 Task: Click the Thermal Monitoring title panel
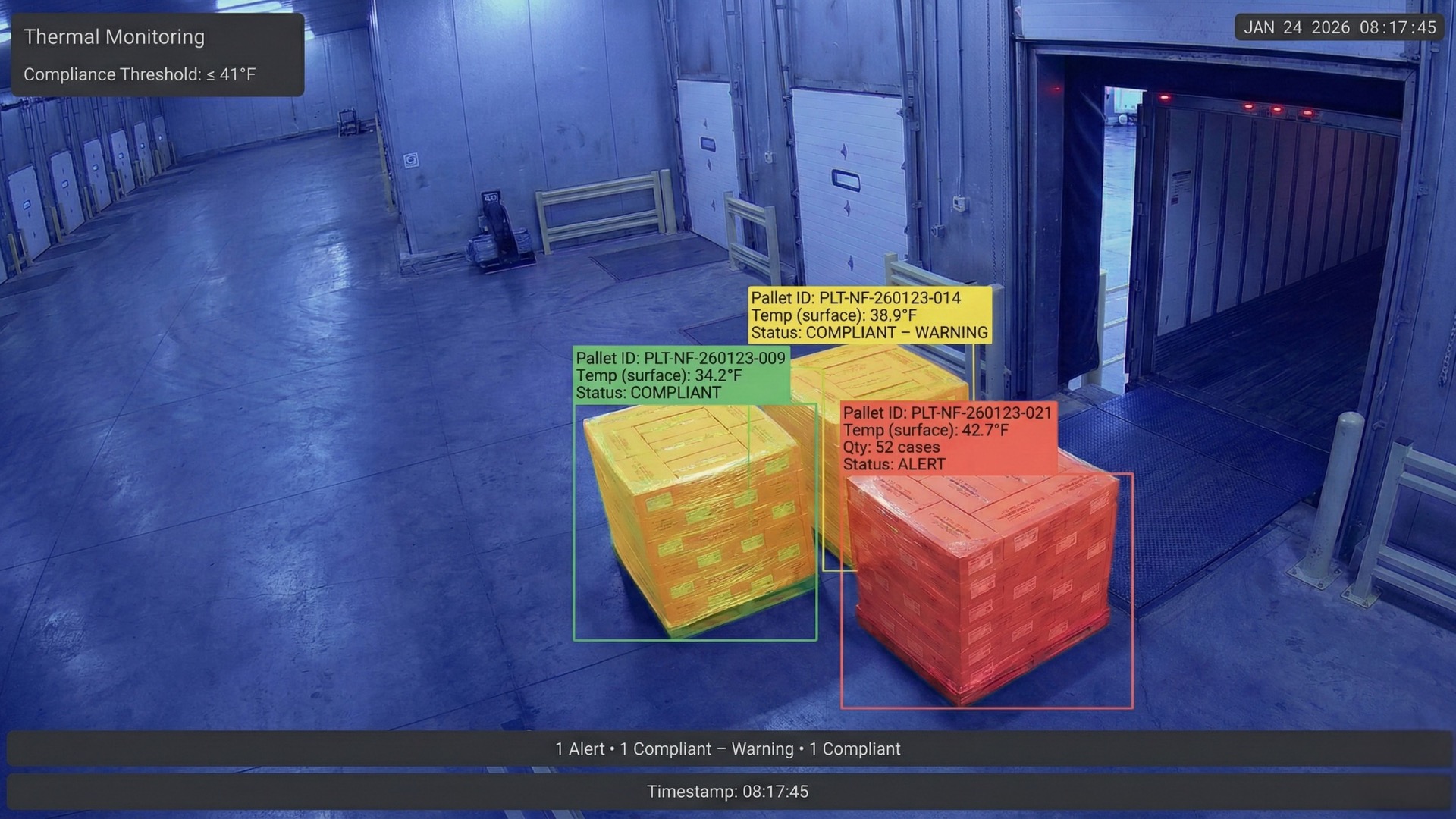click(x=114, y=37)
